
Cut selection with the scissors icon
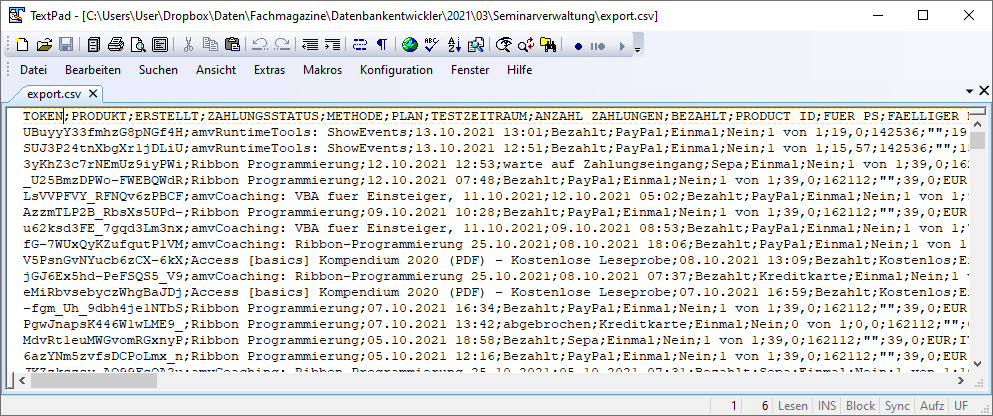click(x=188, y=45)
